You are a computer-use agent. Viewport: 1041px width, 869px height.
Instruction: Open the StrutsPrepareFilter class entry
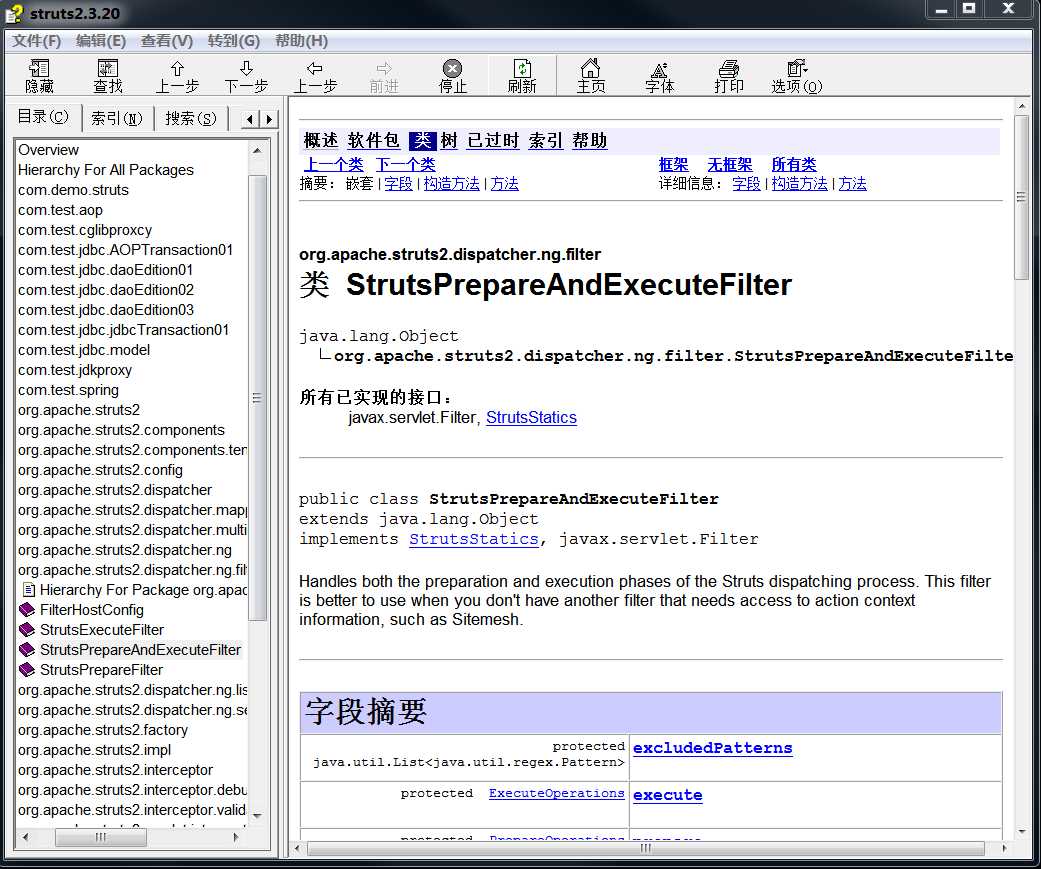(x=101, y=669)
